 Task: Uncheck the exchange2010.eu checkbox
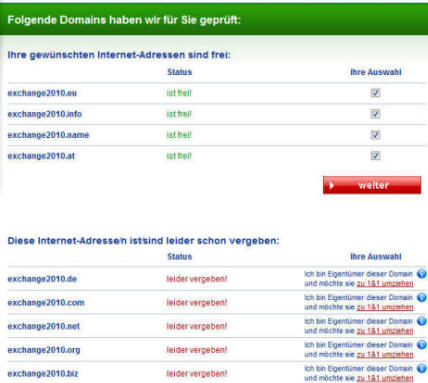375,93
